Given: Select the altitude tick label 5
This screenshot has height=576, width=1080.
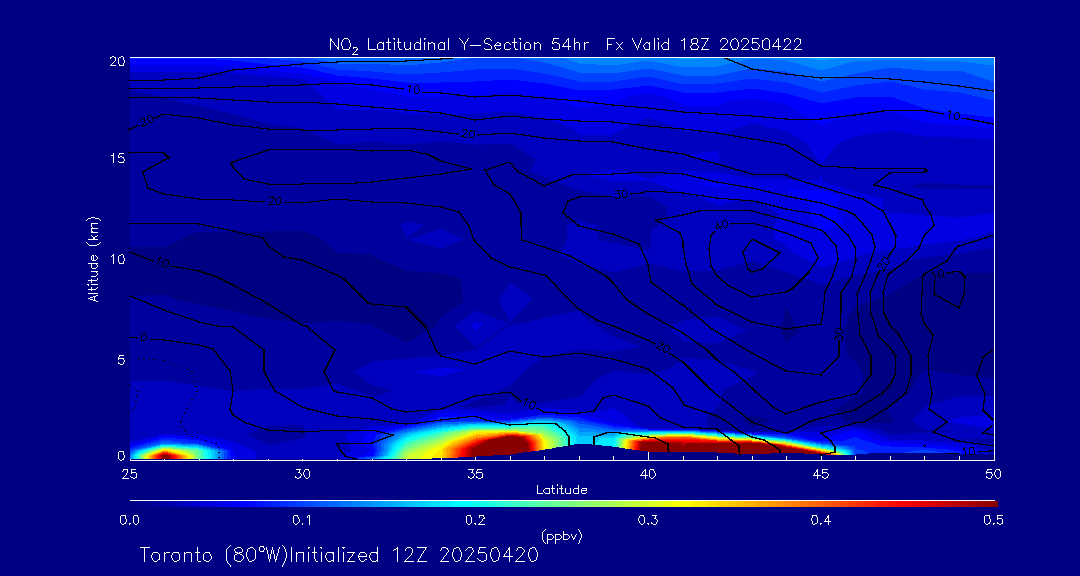Looking at the screenshot, I should click(118, 358).
